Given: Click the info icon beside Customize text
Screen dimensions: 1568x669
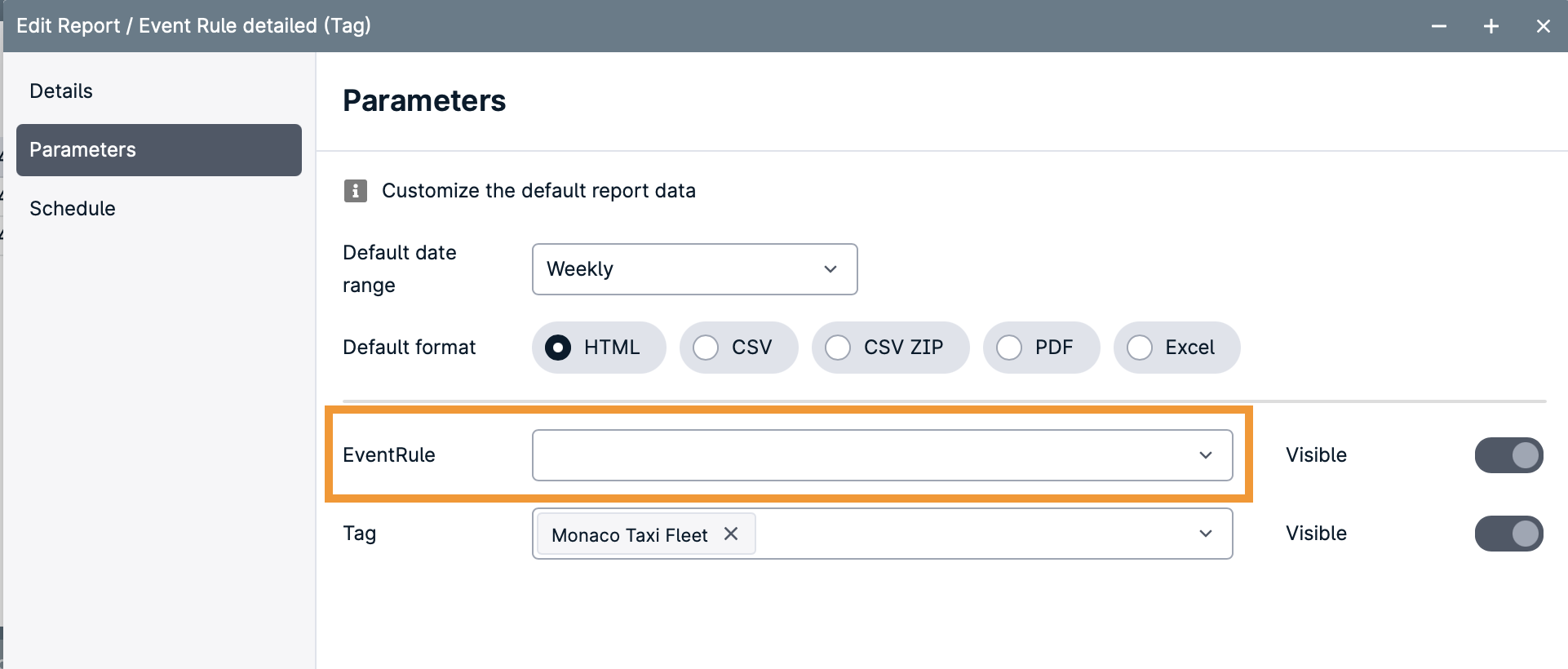Looking at the screenshot, I should point(355,191).
